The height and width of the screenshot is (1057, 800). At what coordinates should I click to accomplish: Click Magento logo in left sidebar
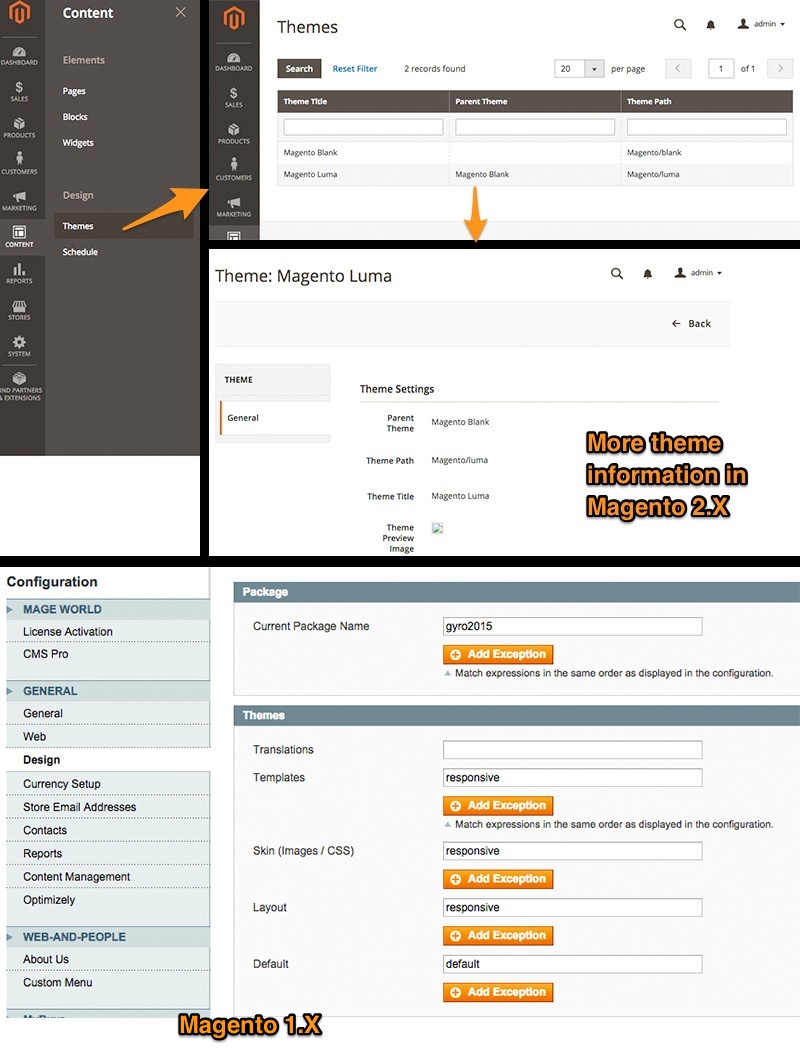[20, 13]
